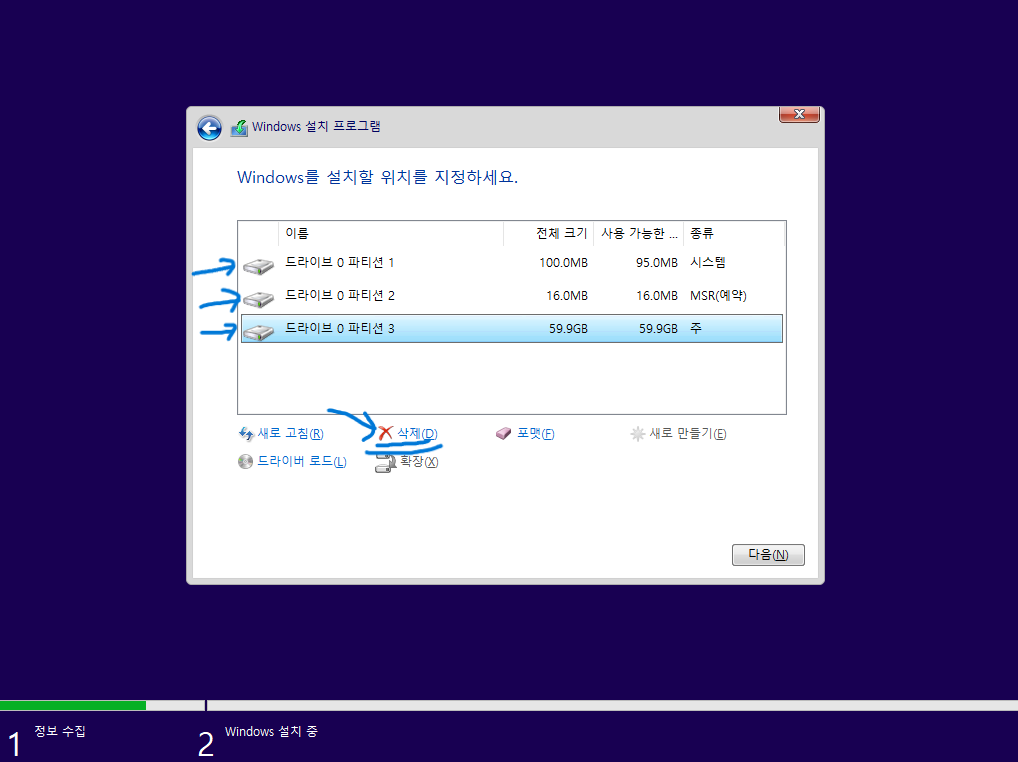The image size is (1018, 762).
Task: Click 59.9GB total size cell of 파티션 3
Action: [x=568, y=329]
